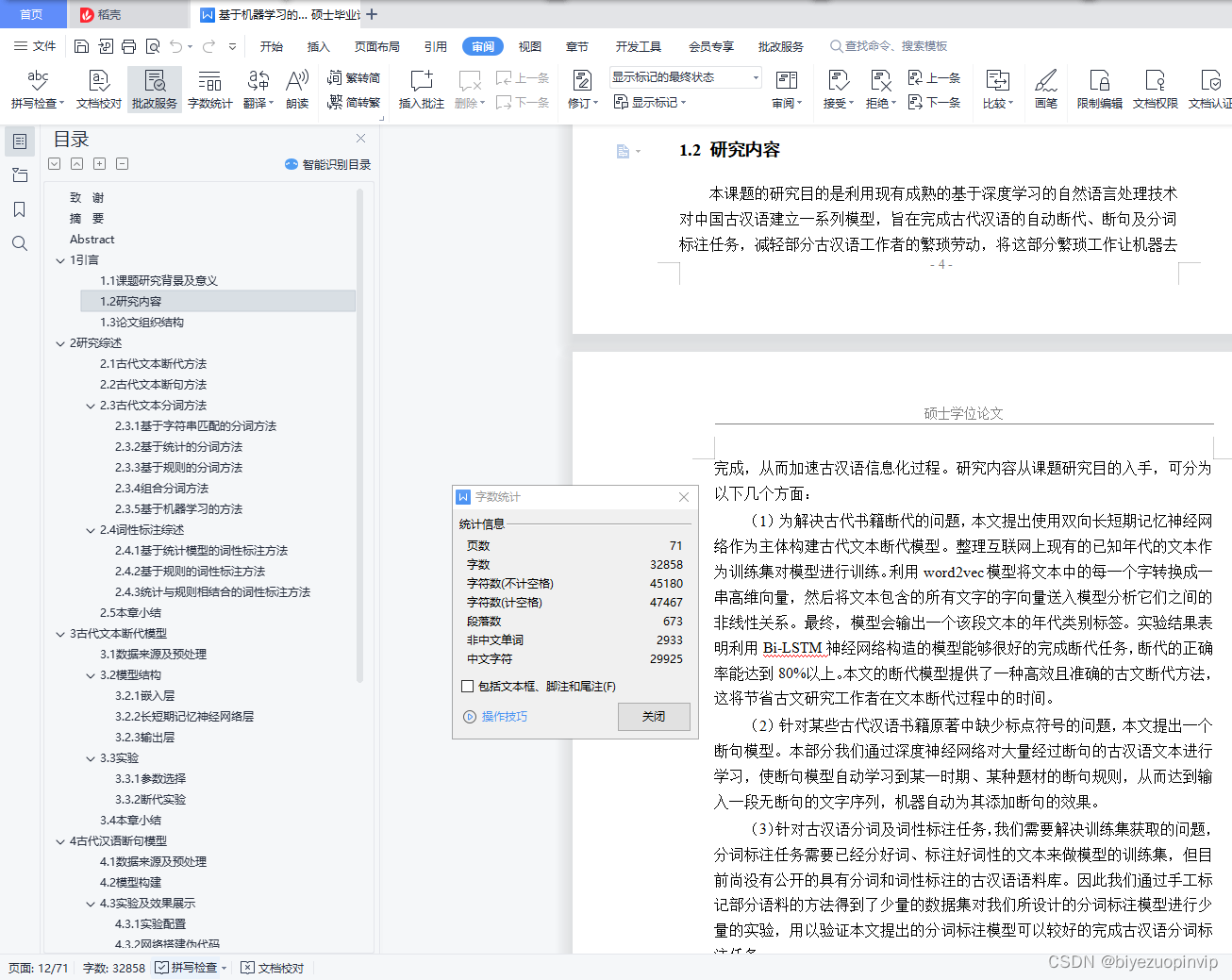
Task: Expand the 修订 dropdown arrow
Action: click(x=596, y=102)
